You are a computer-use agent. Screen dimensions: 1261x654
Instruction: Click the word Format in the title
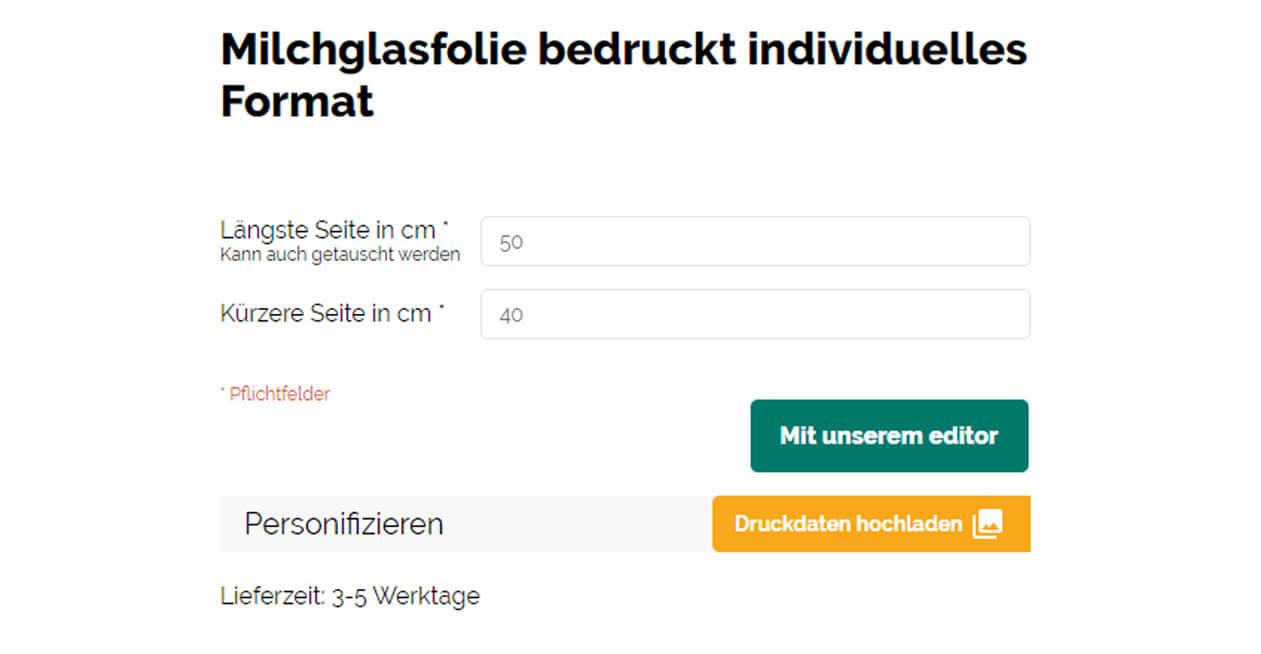pos(297,101)
